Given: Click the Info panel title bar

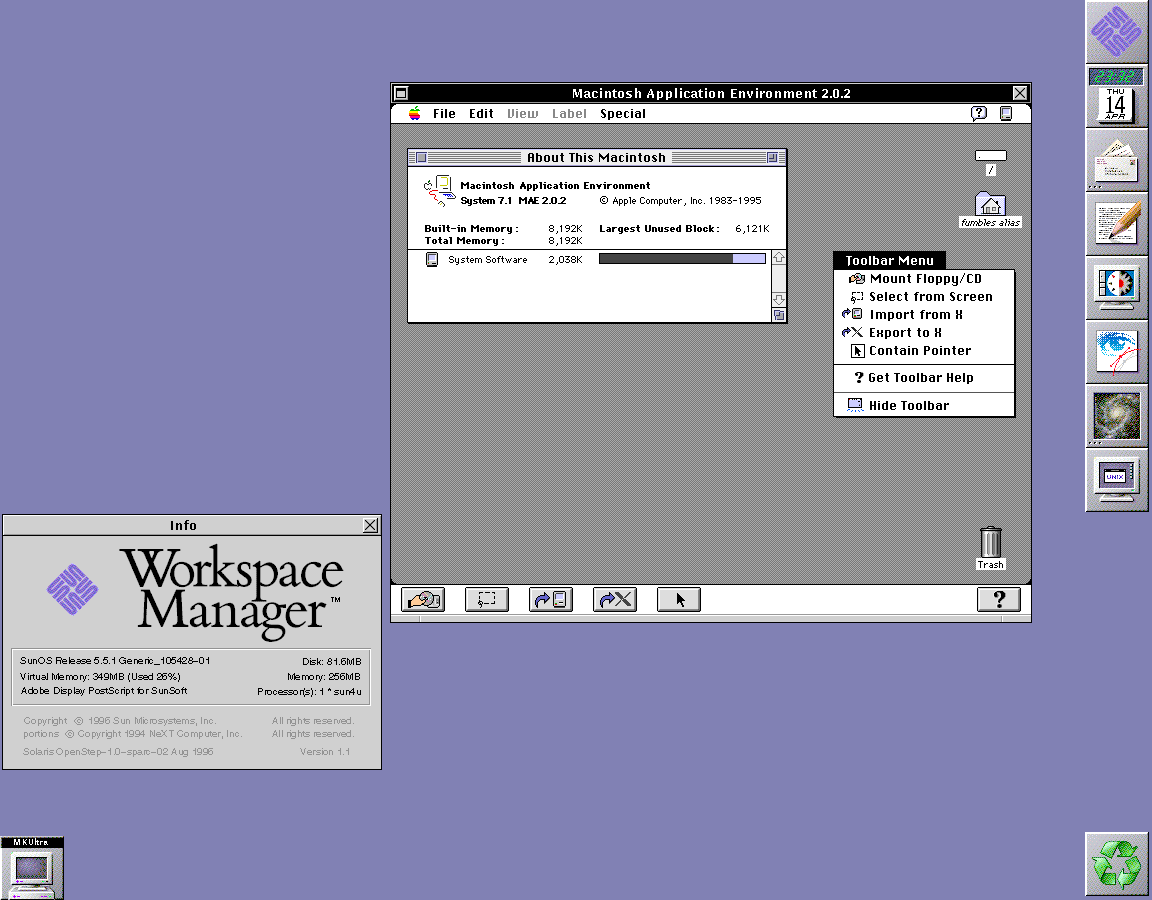Looking at the screenshot, I should point(183,525).
